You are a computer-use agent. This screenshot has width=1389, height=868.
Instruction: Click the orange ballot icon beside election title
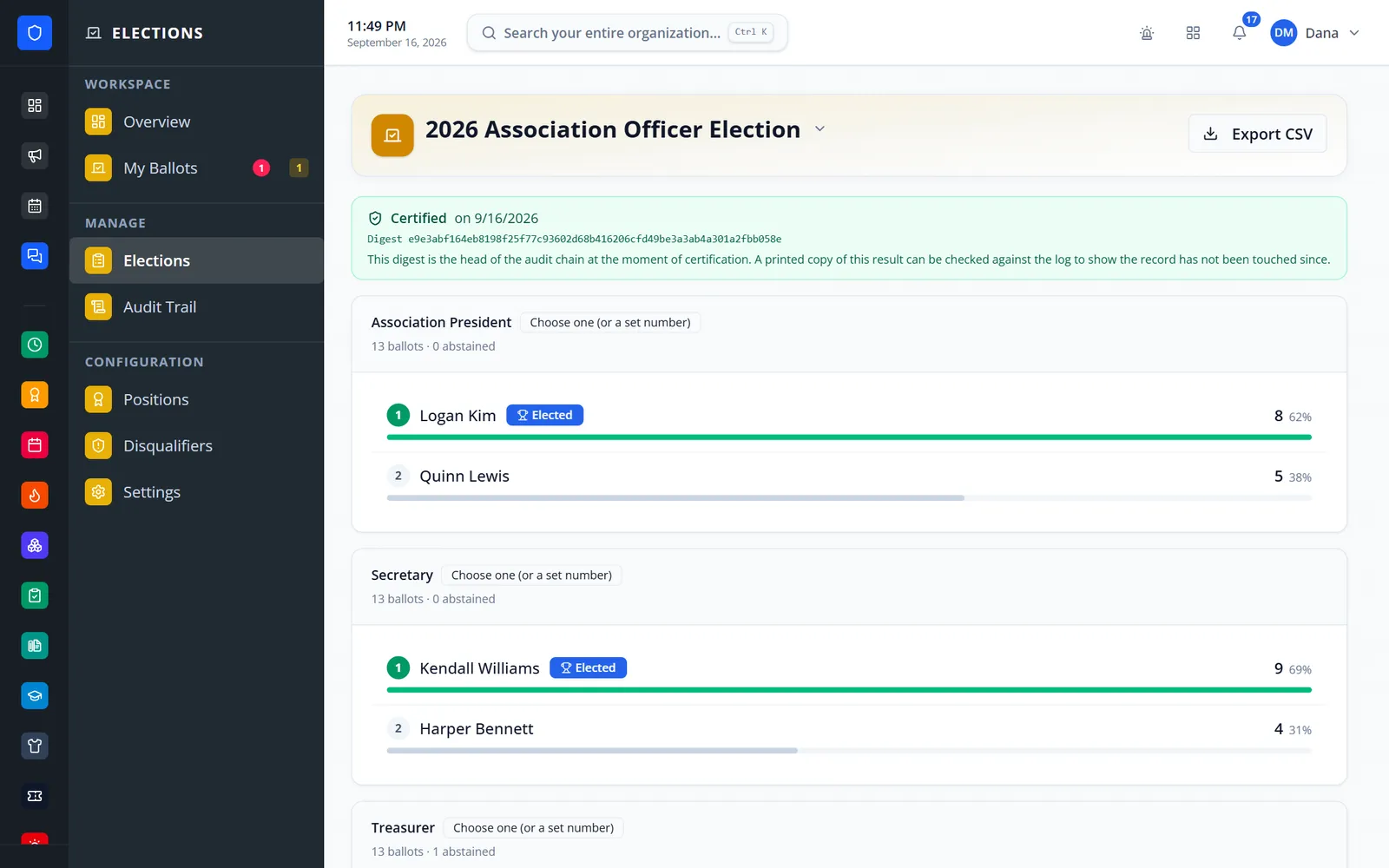[x=392, y=135]
